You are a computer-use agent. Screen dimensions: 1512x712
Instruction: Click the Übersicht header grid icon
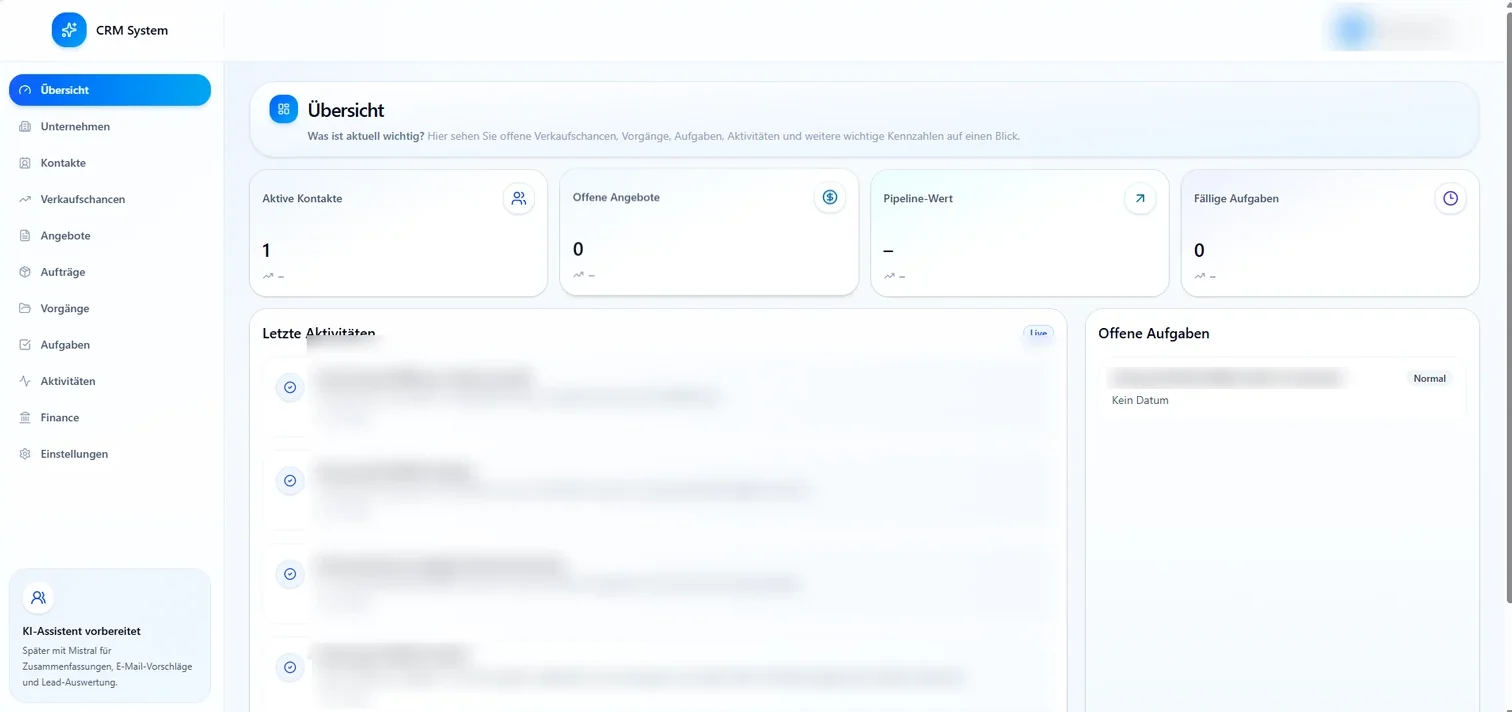284,109
